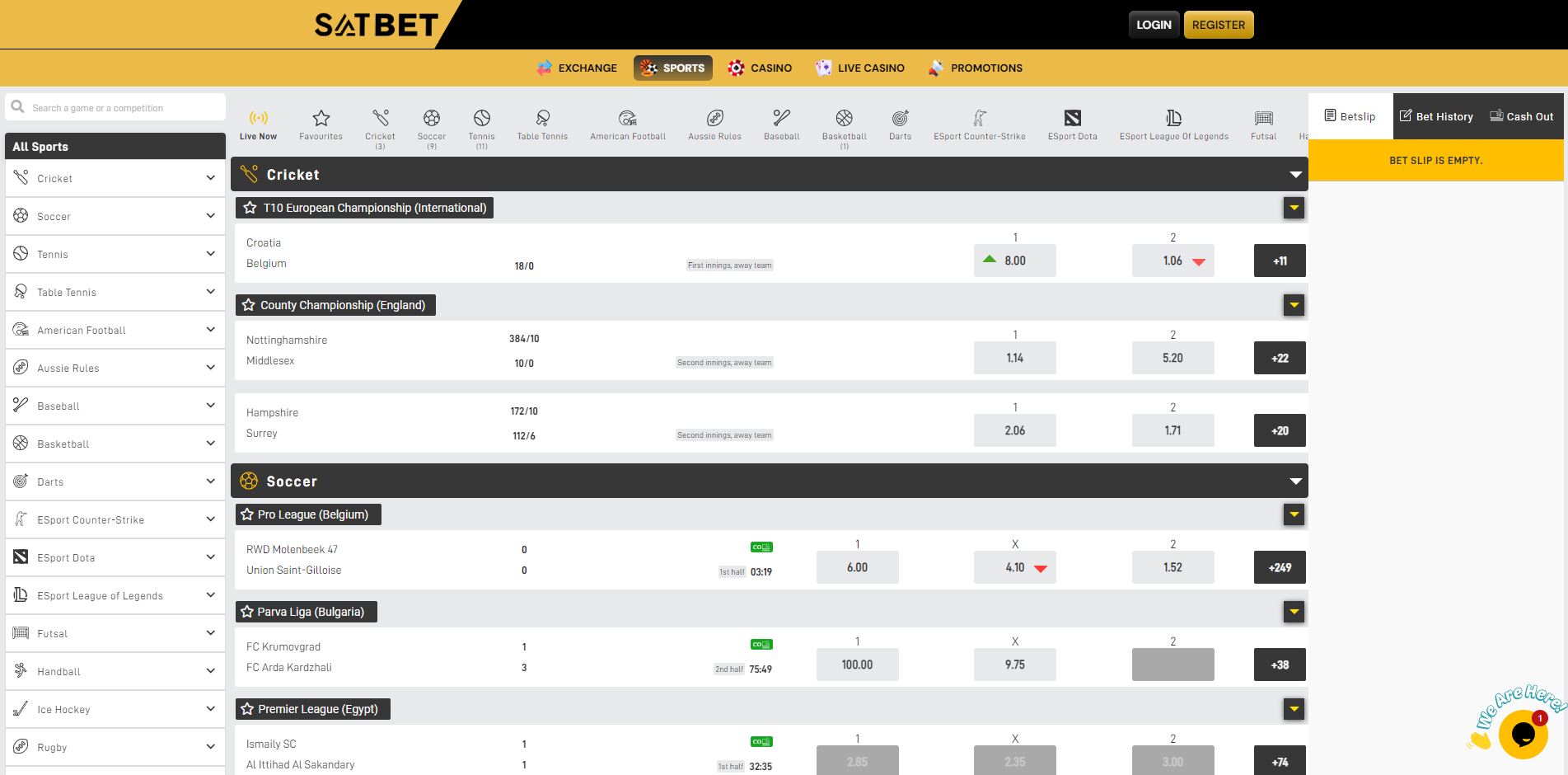Open Live Now sports filter icon
The height and width of the screenshot is (775, 1568).
259,118
